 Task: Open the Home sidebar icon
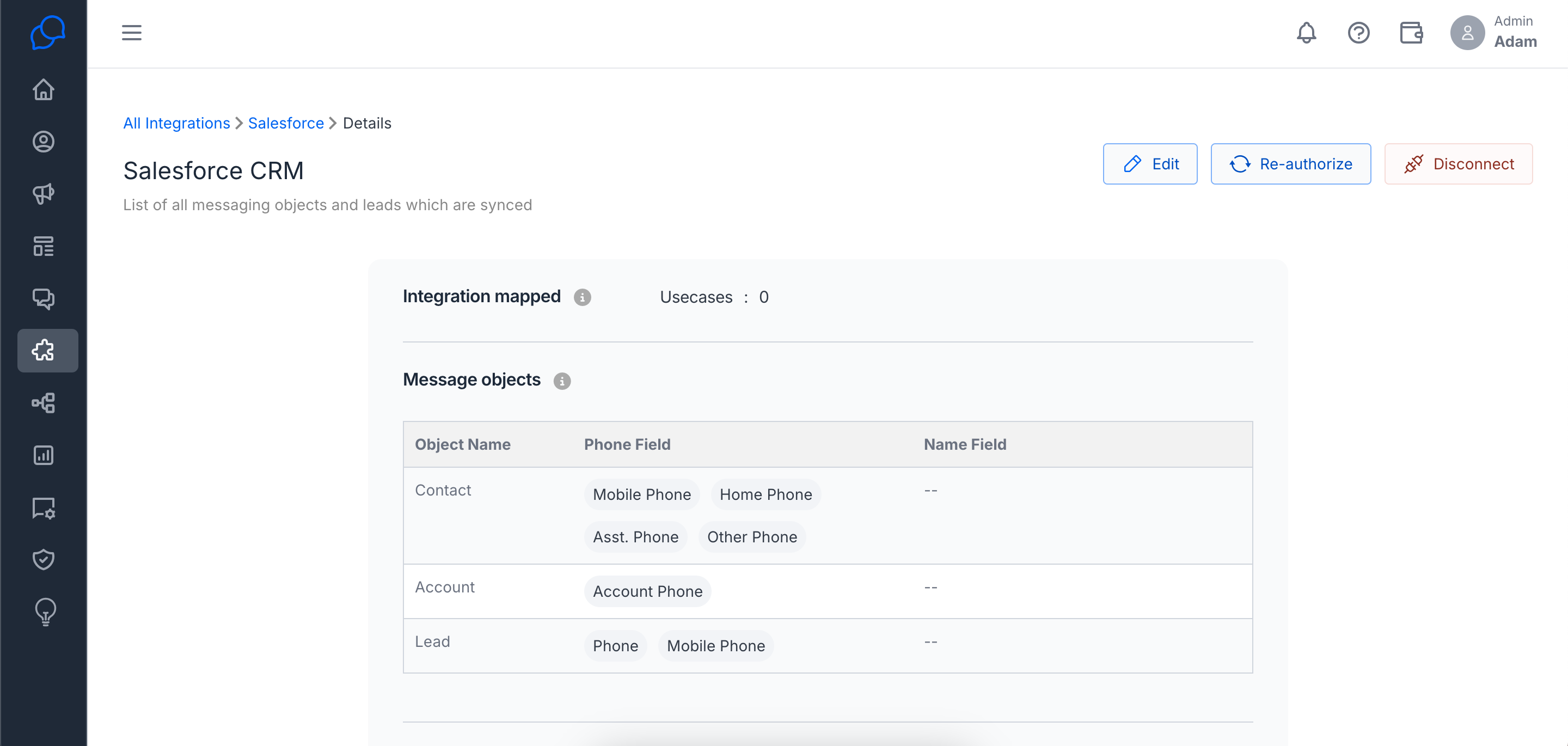click(x=43, y=89)
